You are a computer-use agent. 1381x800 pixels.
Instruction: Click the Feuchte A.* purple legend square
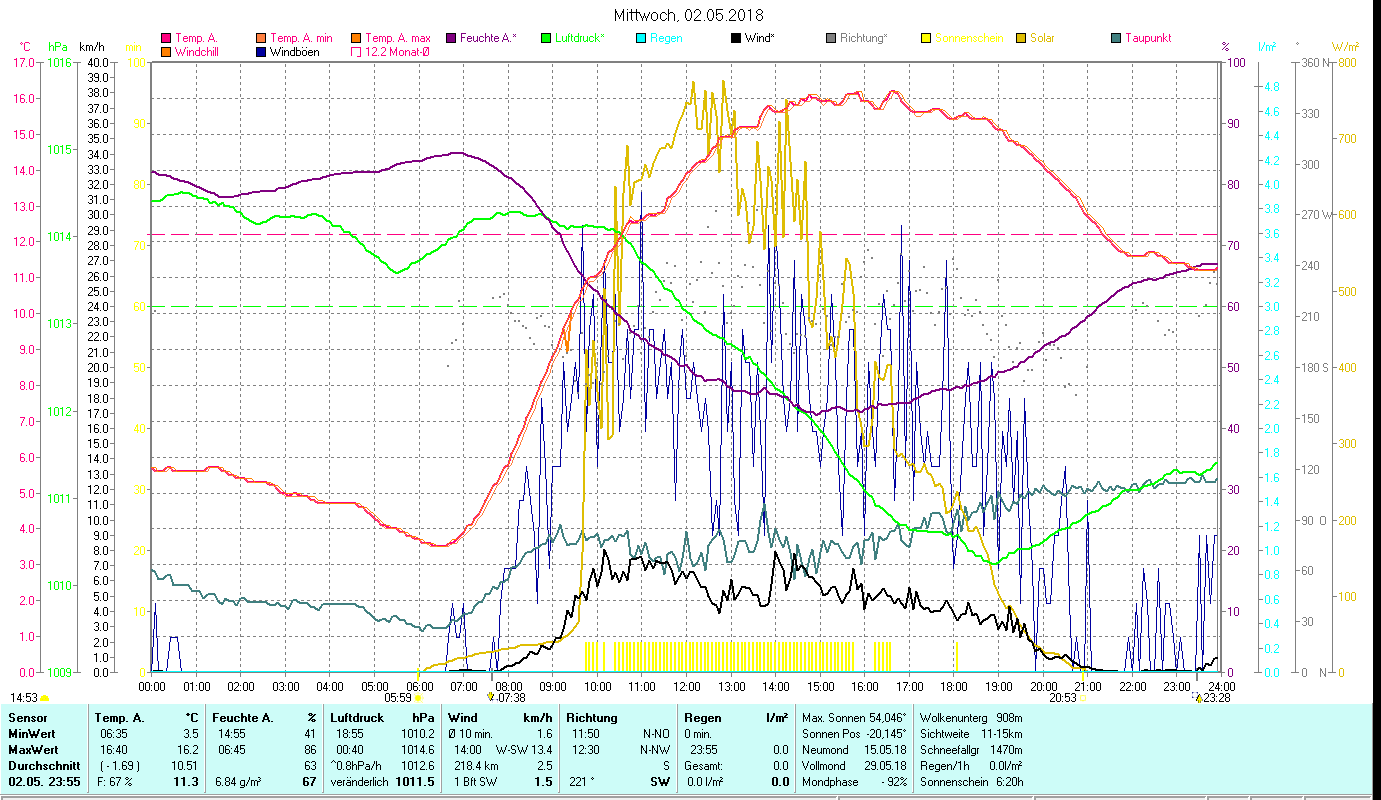[450, 39]
